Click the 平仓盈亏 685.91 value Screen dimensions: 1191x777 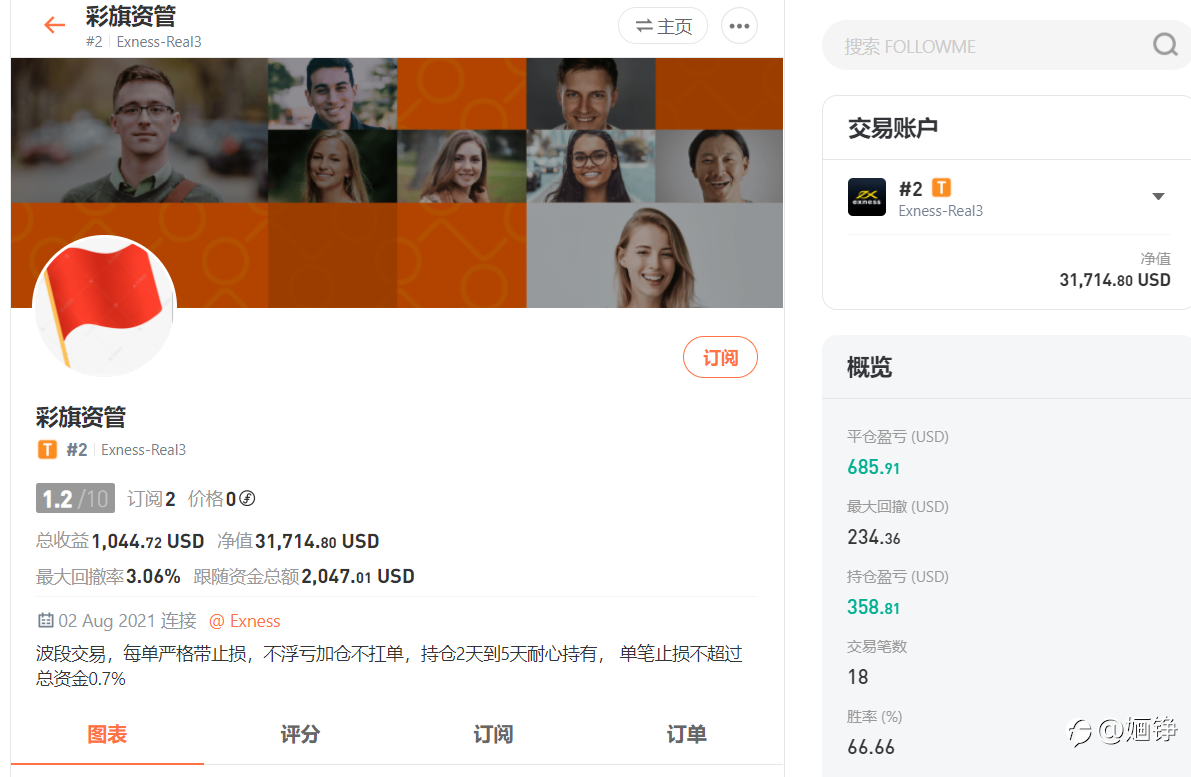click(874, 467)
